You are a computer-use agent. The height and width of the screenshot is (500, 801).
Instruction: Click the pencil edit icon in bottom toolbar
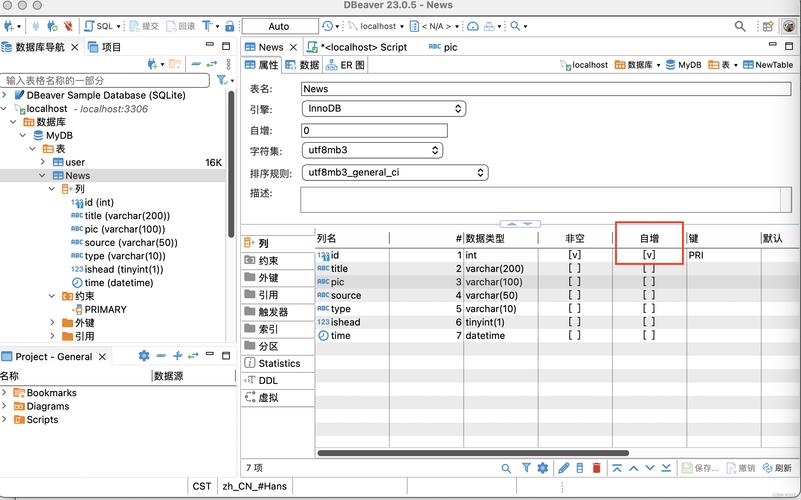(563, 468)
